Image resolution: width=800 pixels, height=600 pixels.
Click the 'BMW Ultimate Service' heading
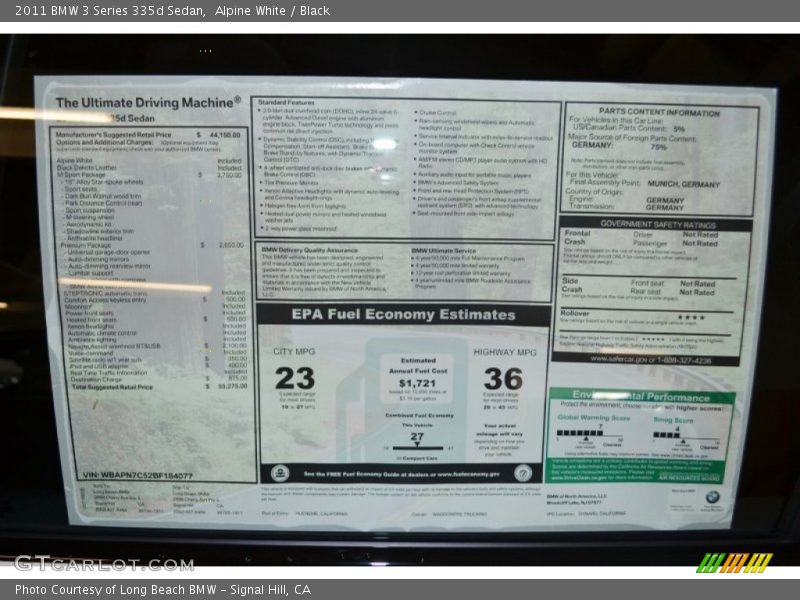(443, 251)
